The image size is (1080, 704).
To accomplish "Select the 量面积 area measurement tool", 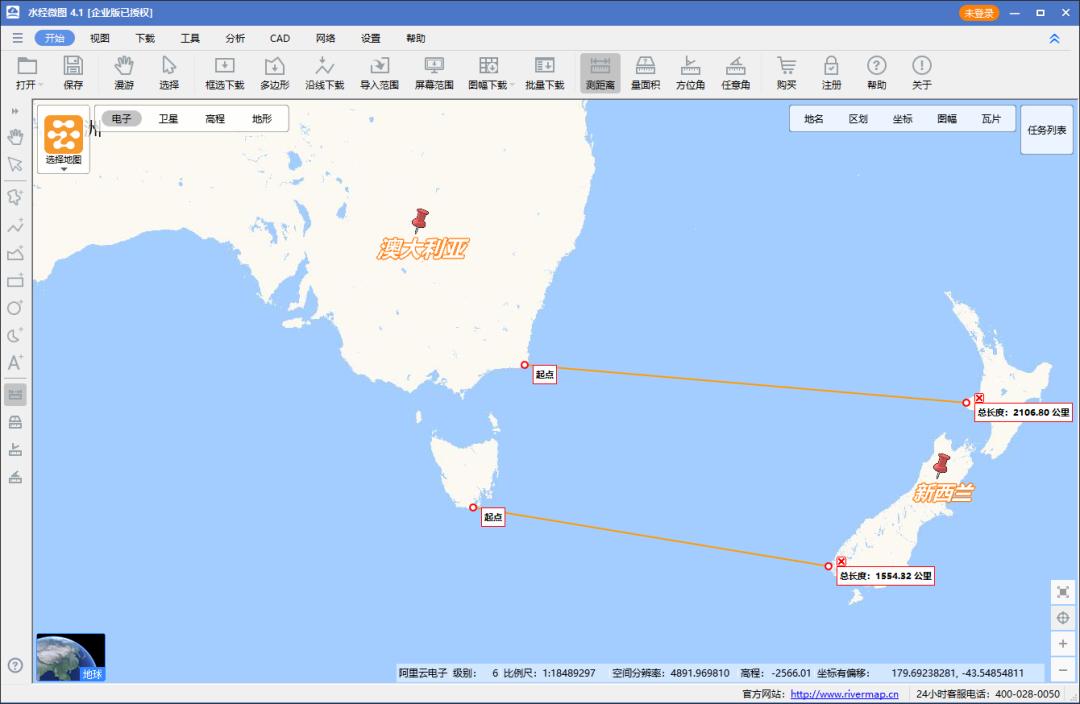I will pos(645,72).
